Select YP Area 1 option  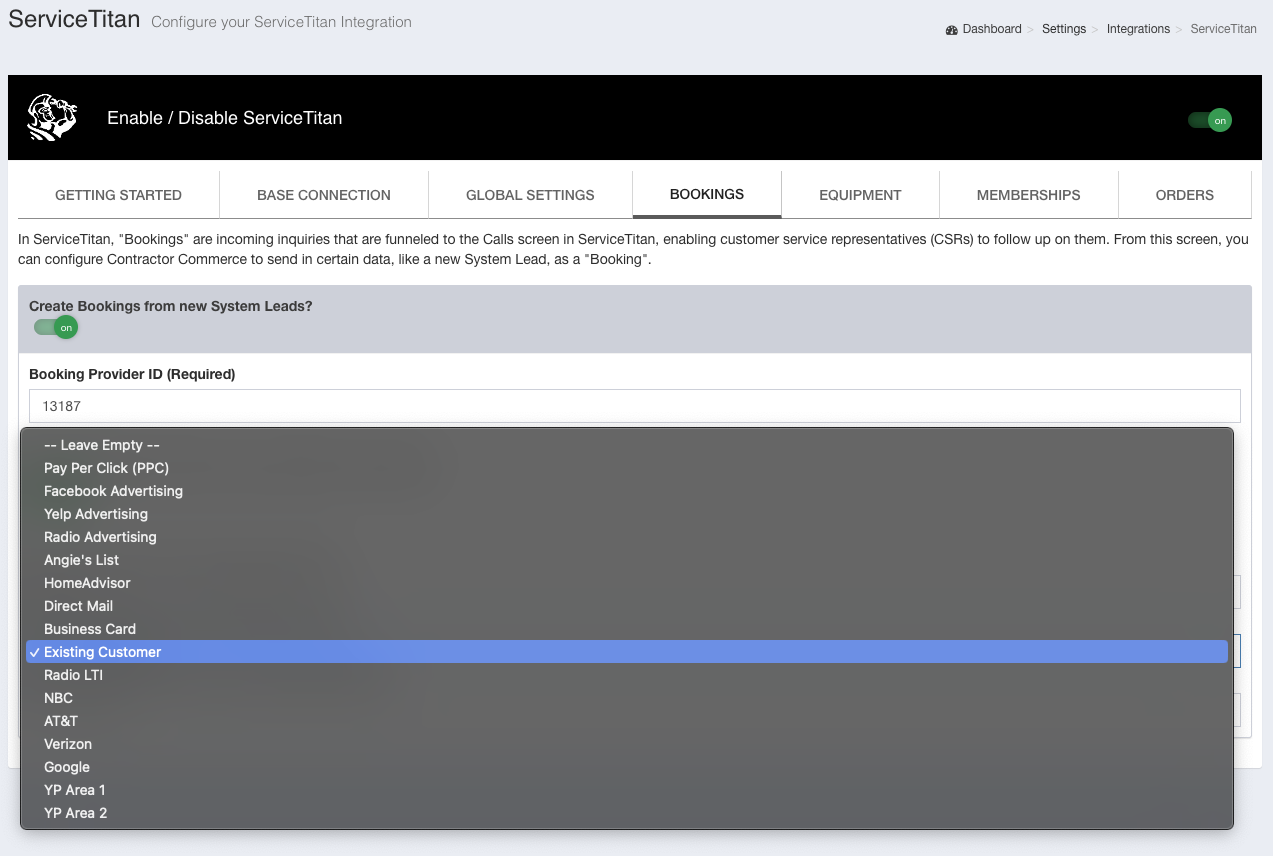[627, 790]
